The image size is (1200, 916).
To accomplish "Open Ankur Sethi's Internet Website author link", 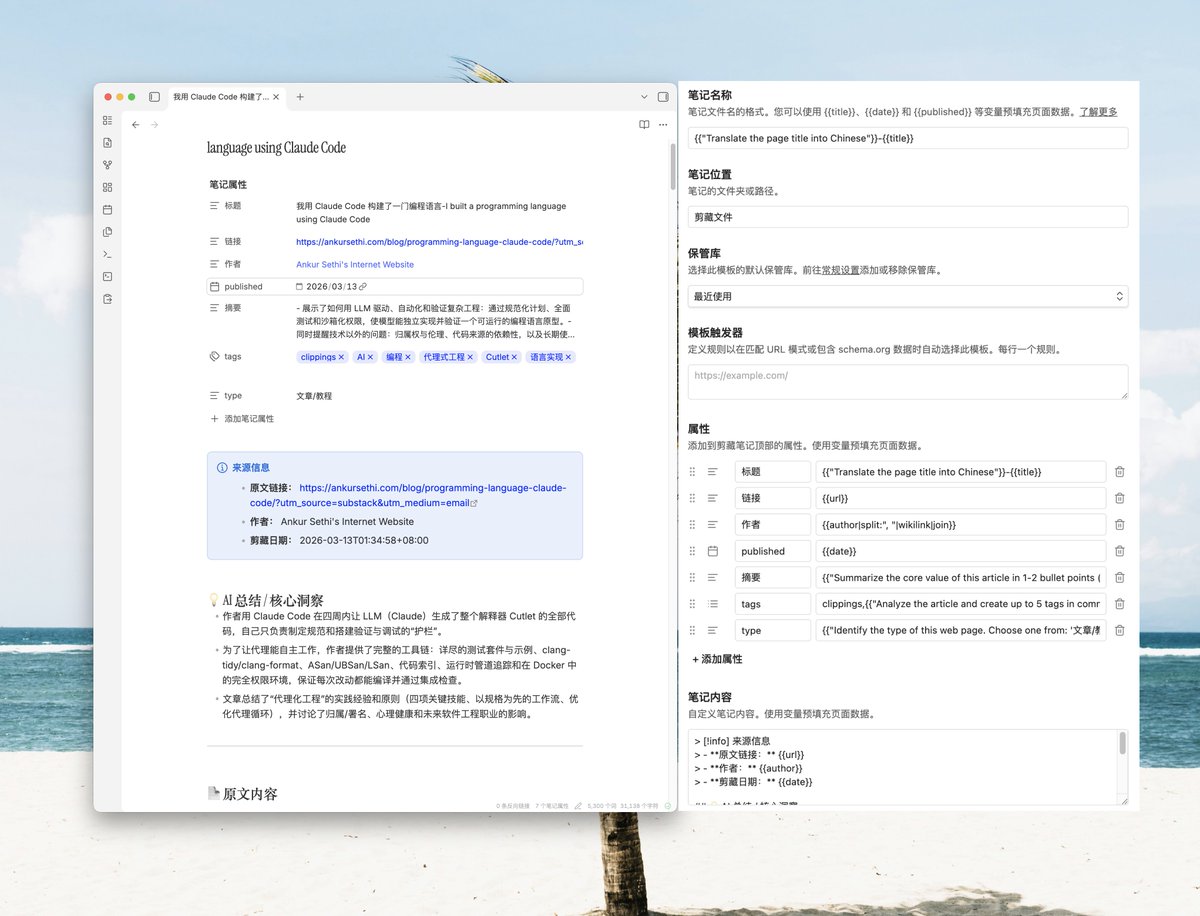I will tap(355, 265).
